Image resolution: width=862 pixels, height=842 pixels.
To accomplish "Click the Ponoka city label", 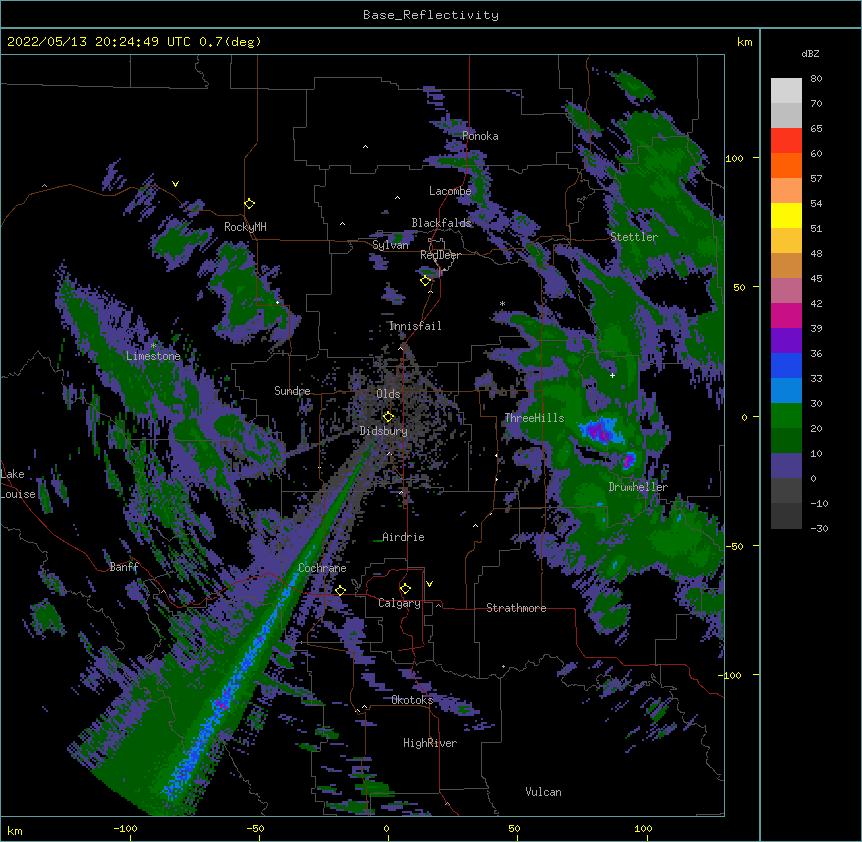I will (480, 136).
